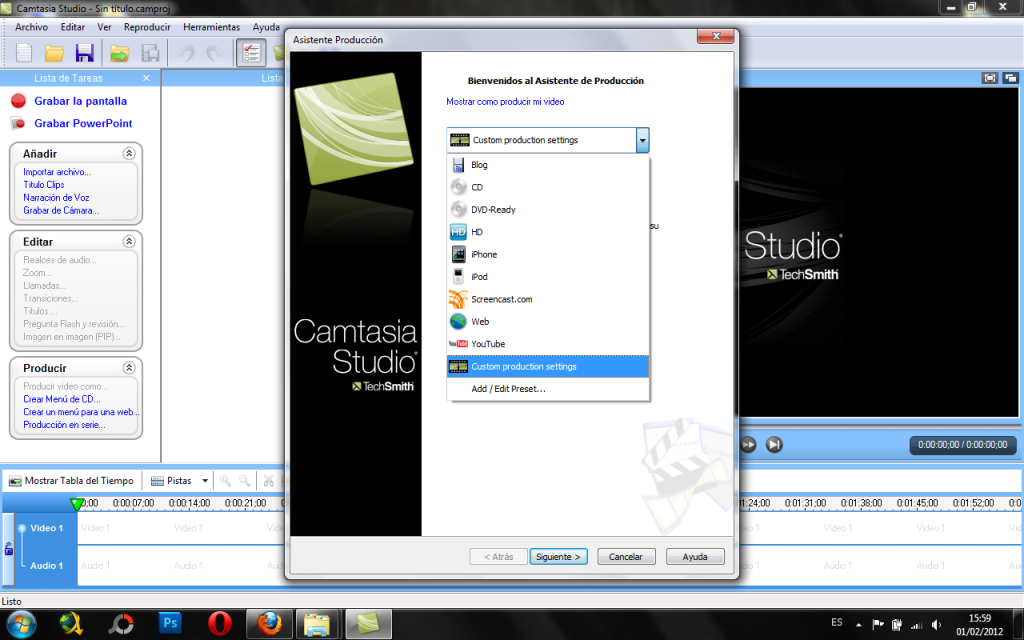Click the new project toolbar icon
The width and height of the screenshot is (1024, 640).
pyautogui.click(x=24, y=53)
